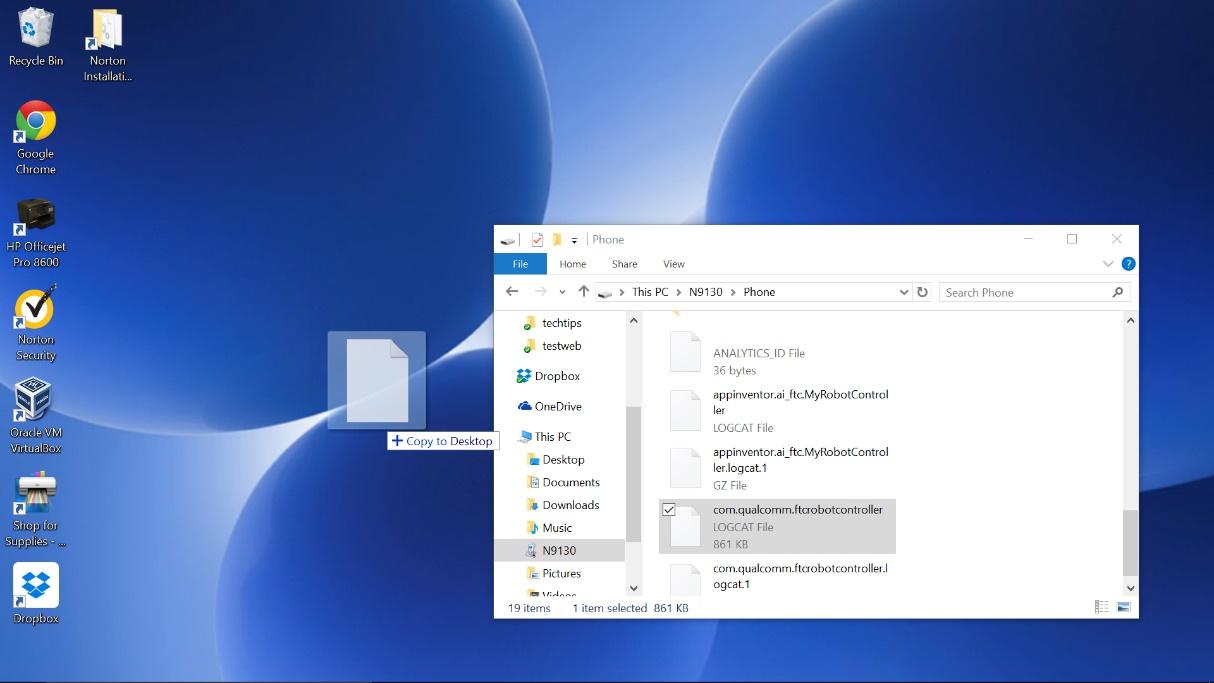Viewport: 1214px width, 683px height.
Task: Select techtips folder in navigation pane
Action: click(x=560, y=323)
